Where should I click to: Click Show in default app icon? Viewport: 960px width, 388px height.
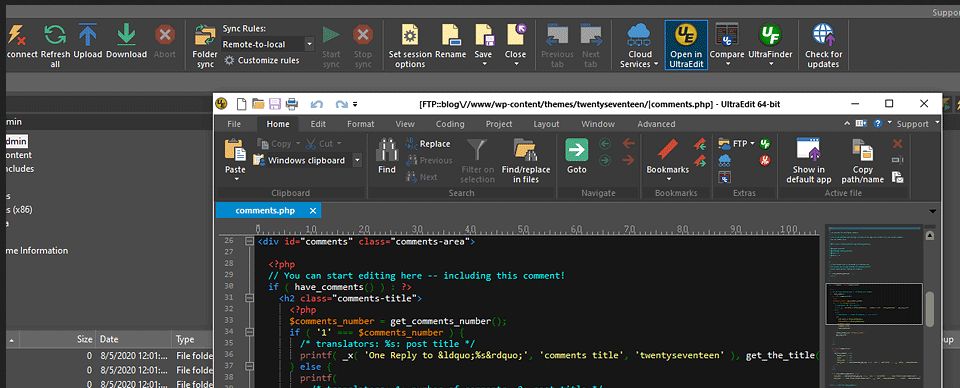point(808,149)
